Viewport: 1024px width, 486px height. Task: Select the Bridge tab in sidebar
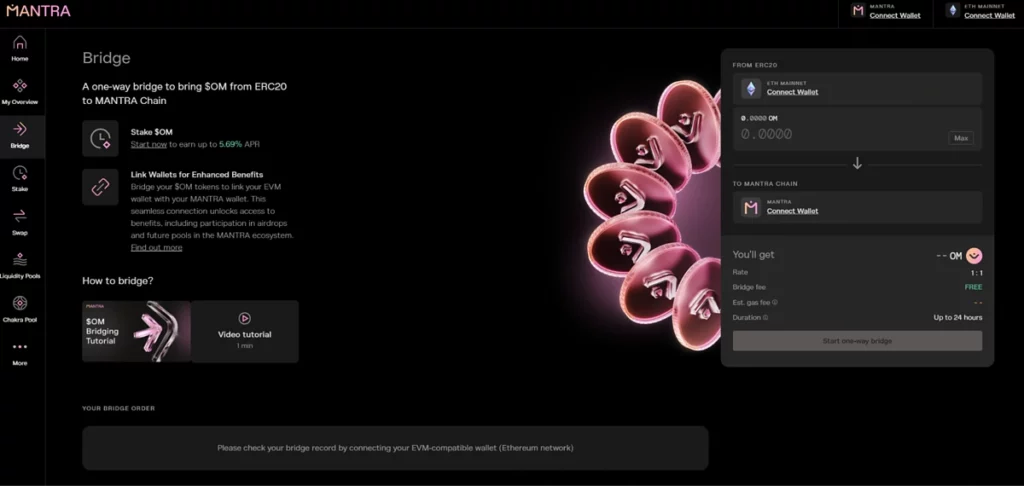(20, 136)
